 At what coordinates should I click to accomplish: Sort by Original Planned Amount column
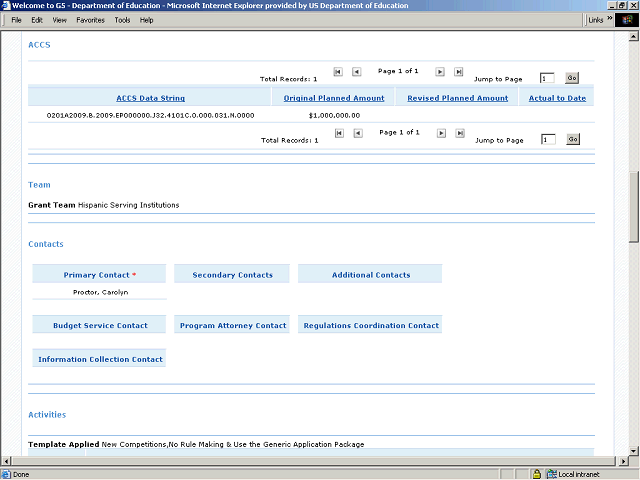[334, 98]
